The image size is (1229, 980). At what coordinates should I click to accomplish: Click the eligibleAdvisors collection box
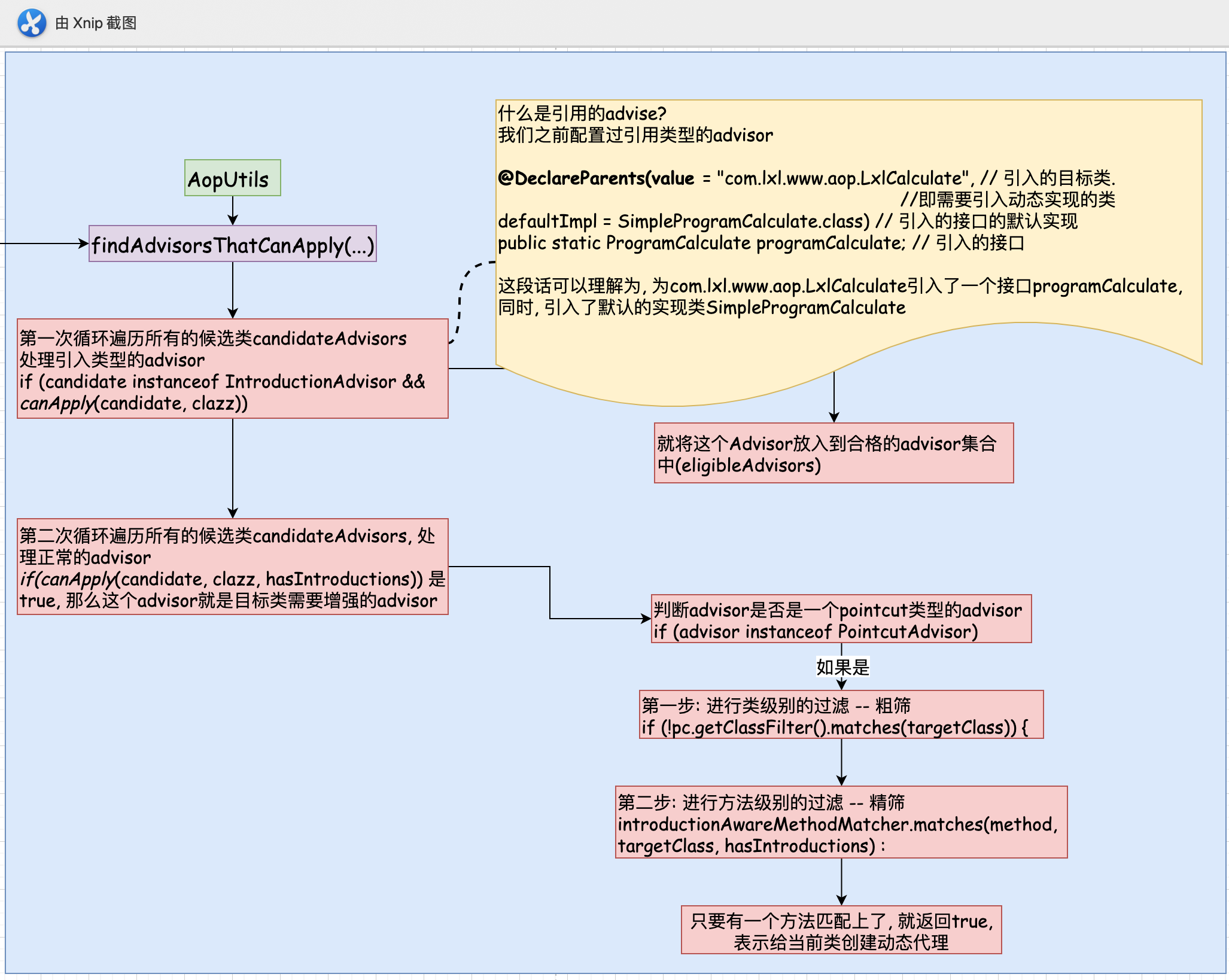click(x=833, y=454)
